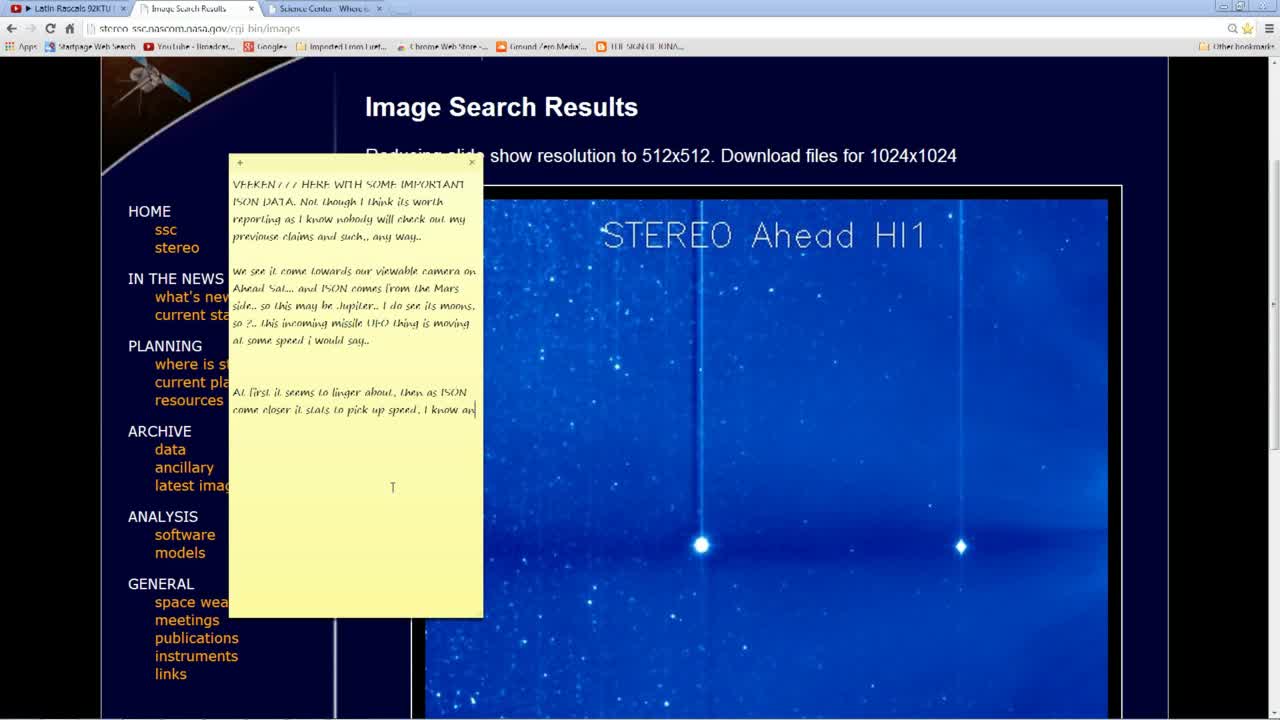Click the IN THE NEWS heading
1280x720 pixels.
[176, 278]
